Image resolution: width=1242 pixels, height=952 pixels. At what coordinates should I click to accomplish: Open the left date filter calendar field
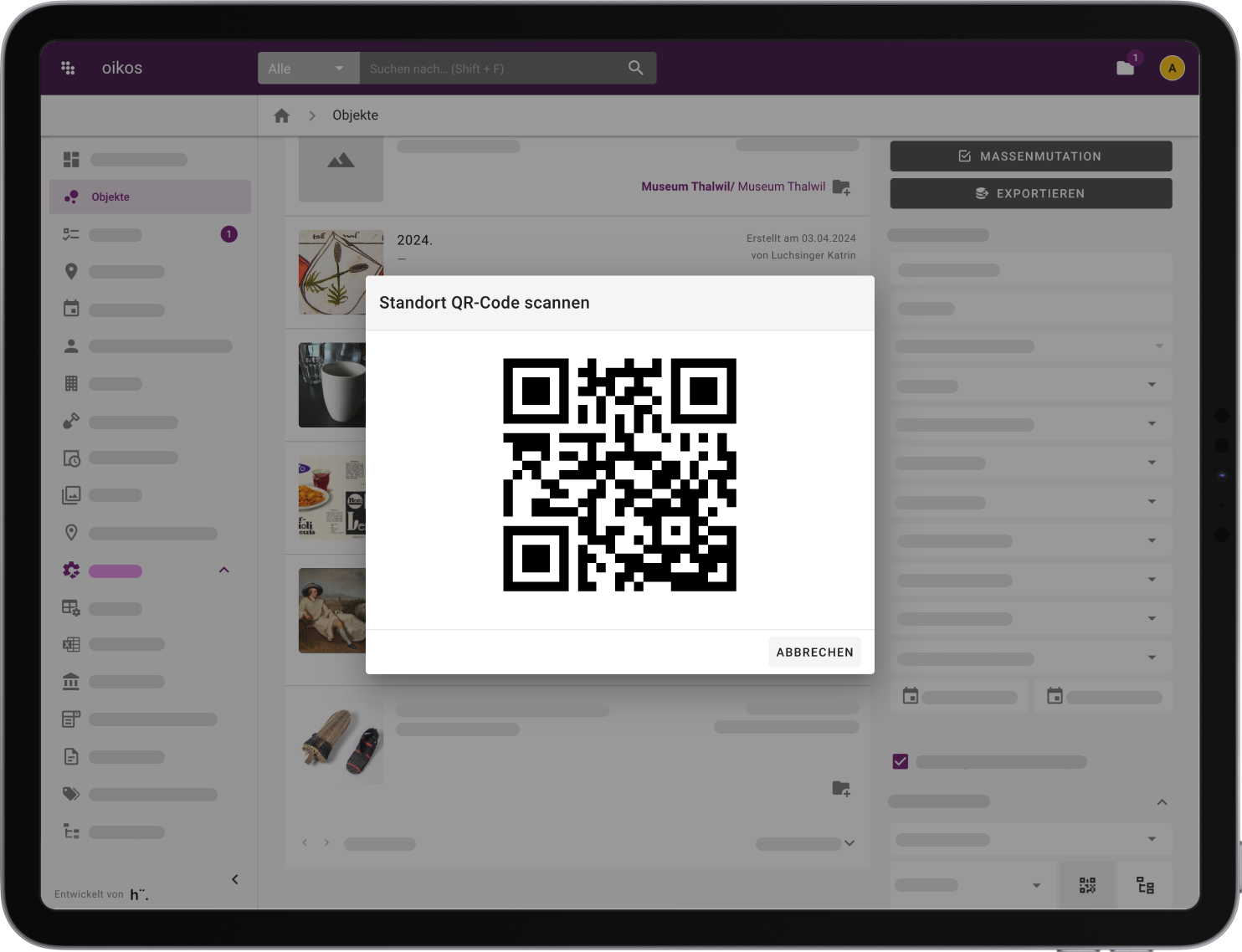tap(959, 696)
